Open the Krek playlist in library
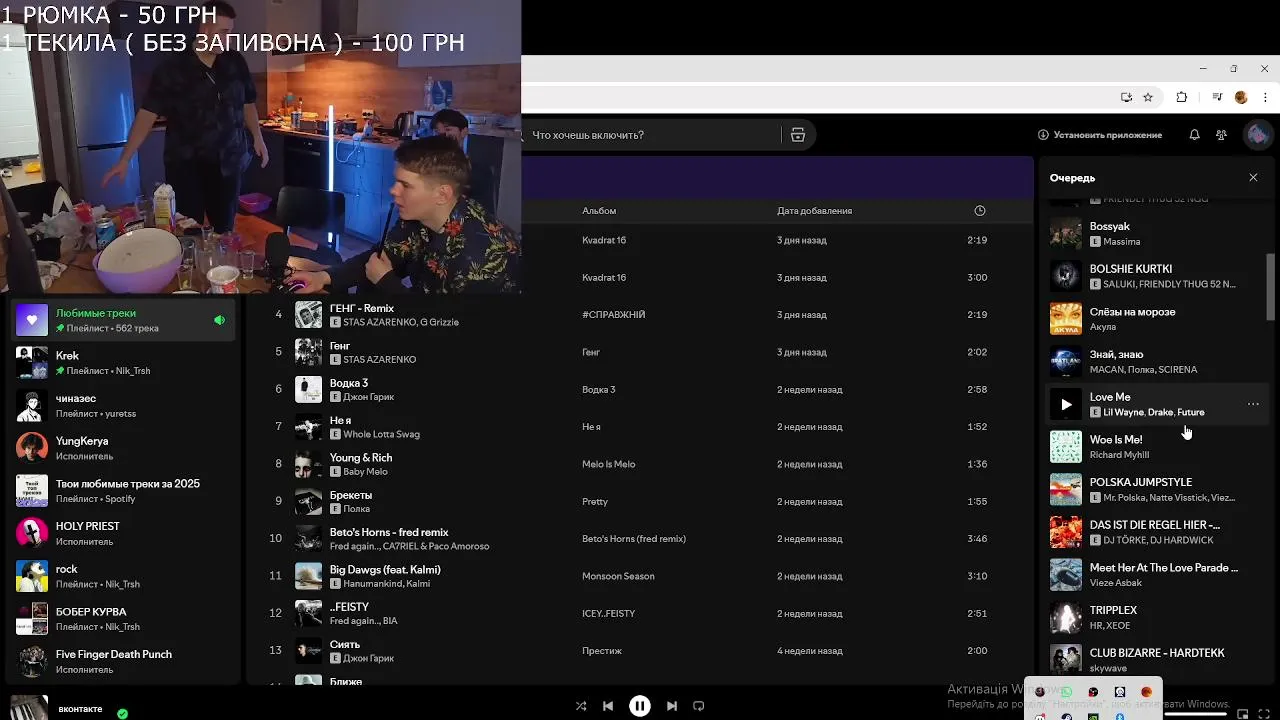This screenshot has width=1280, height=720. coord(125,363)
